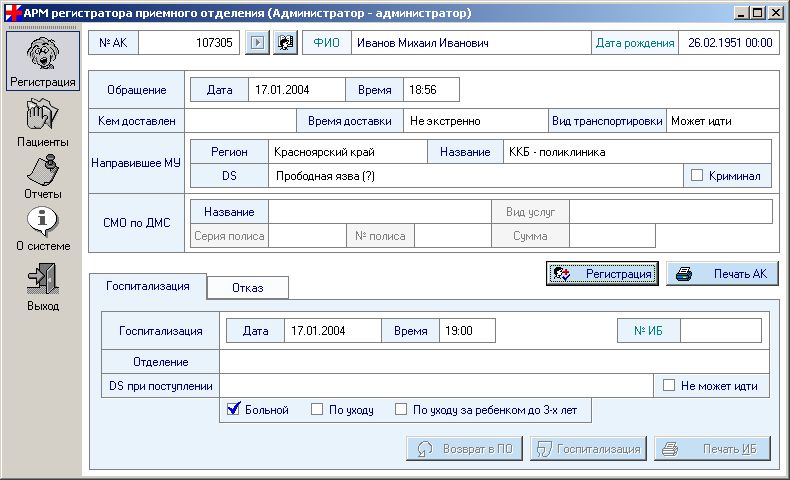The width and height of the screenshot is (790, 480).
Task: Switch to the Отказ tab
Action: point(247,288)
